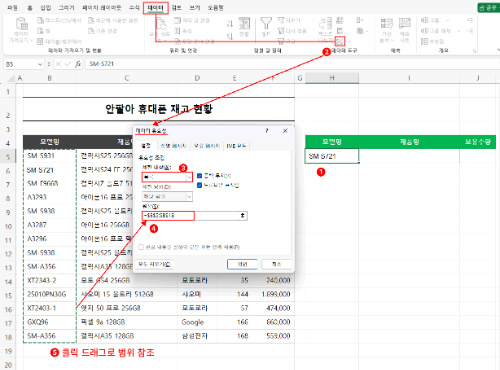Import data using 테이블/범위에서

point(59,41)
